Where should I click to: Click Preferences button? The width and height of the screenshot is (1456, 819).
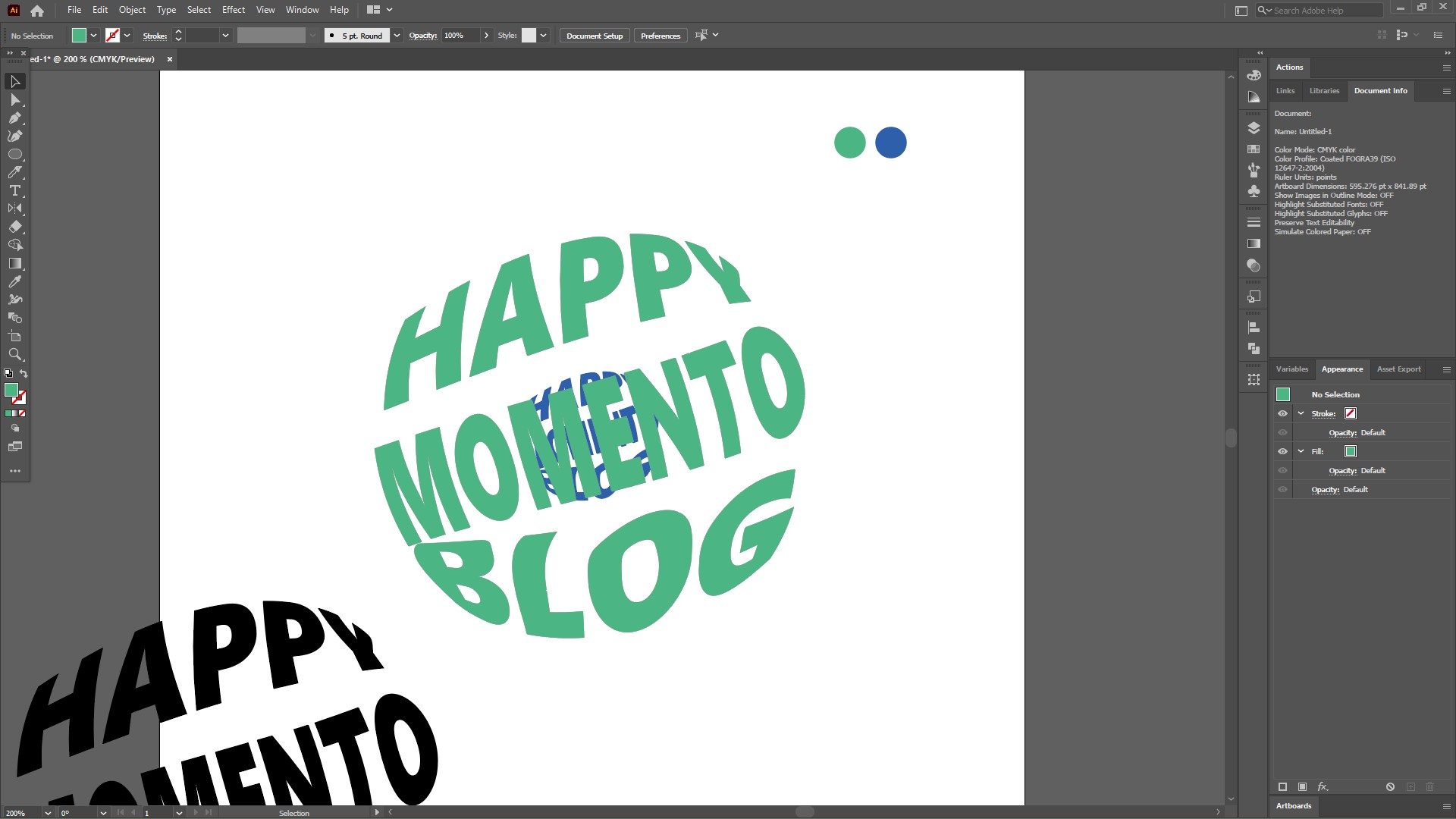[x=661, y=36]
